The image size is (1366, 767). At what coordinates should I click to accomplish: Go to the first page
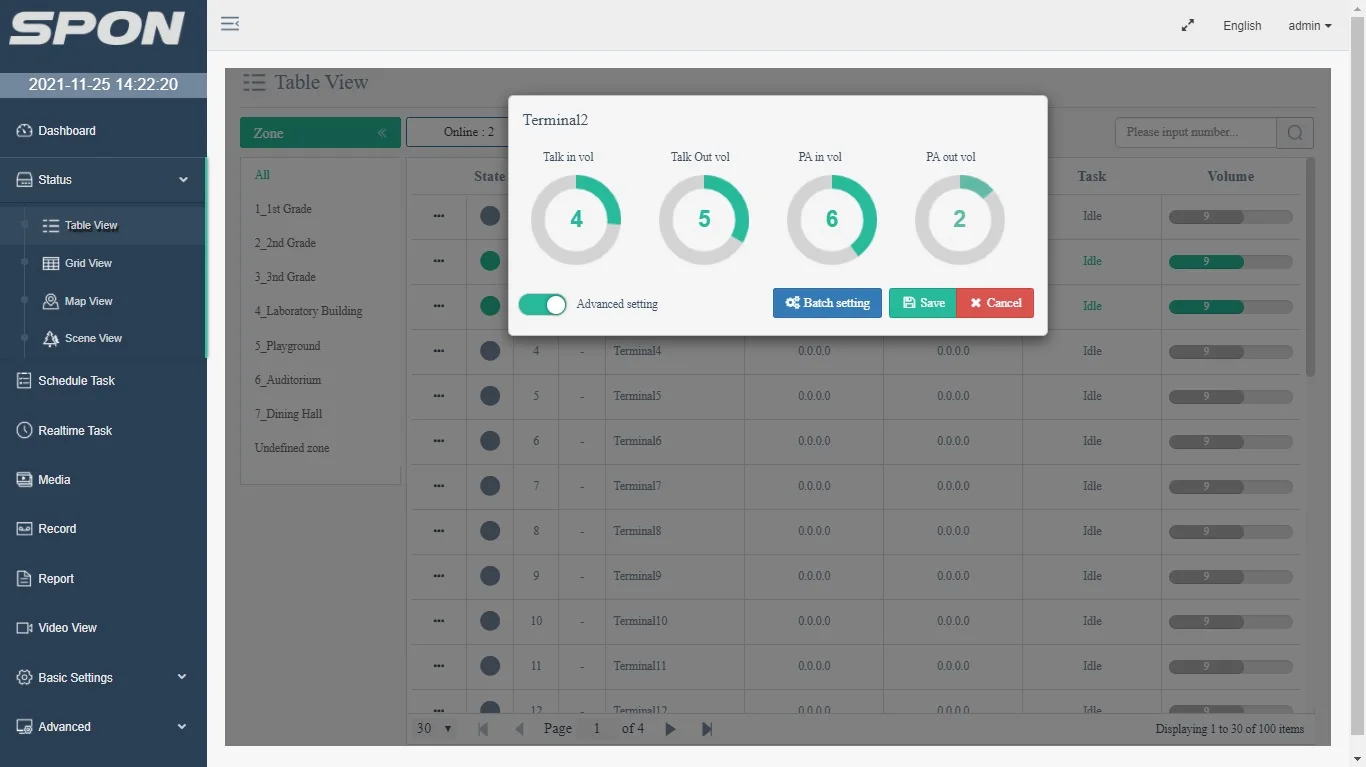pos(483,729)
